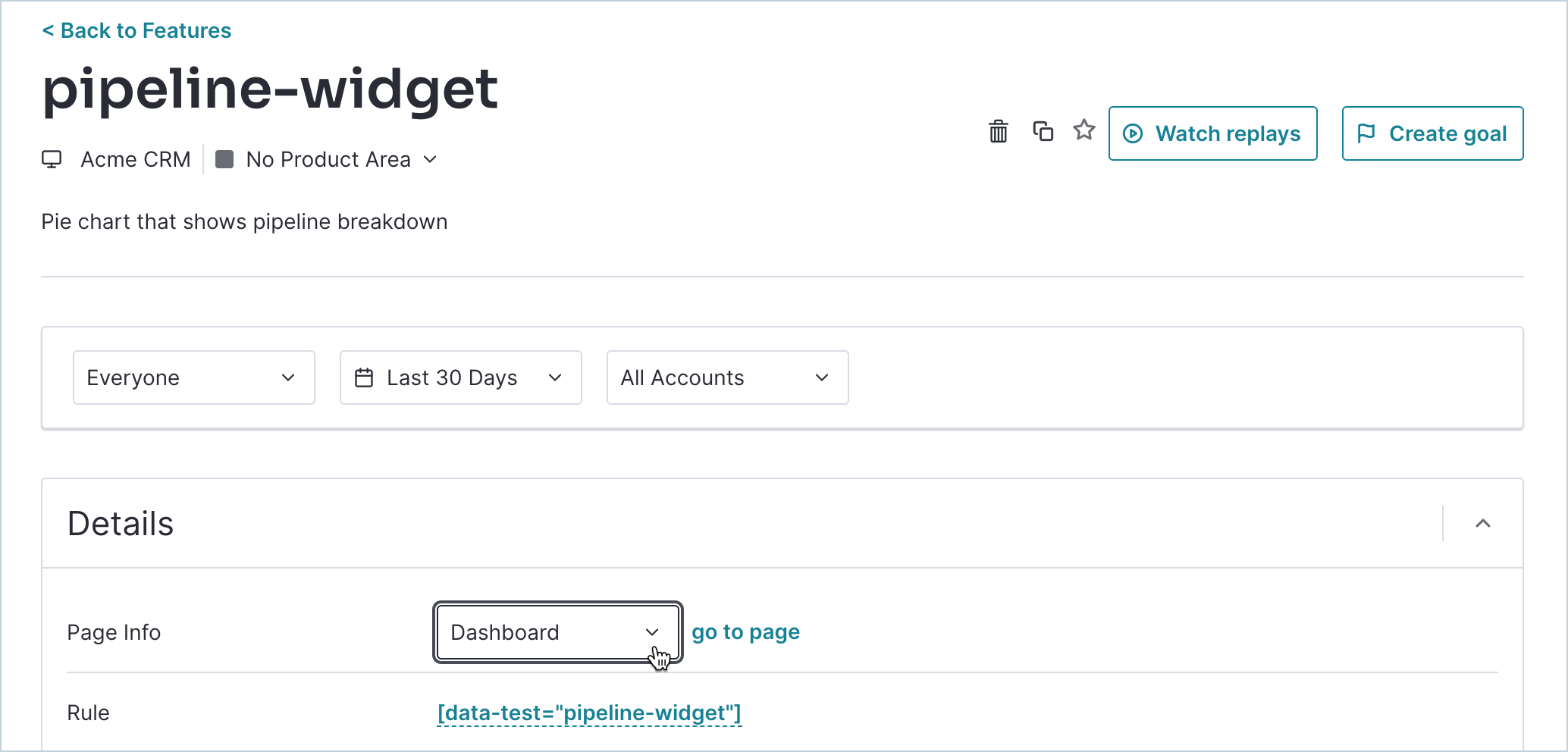Click the trash delete icon

[999, 132]
